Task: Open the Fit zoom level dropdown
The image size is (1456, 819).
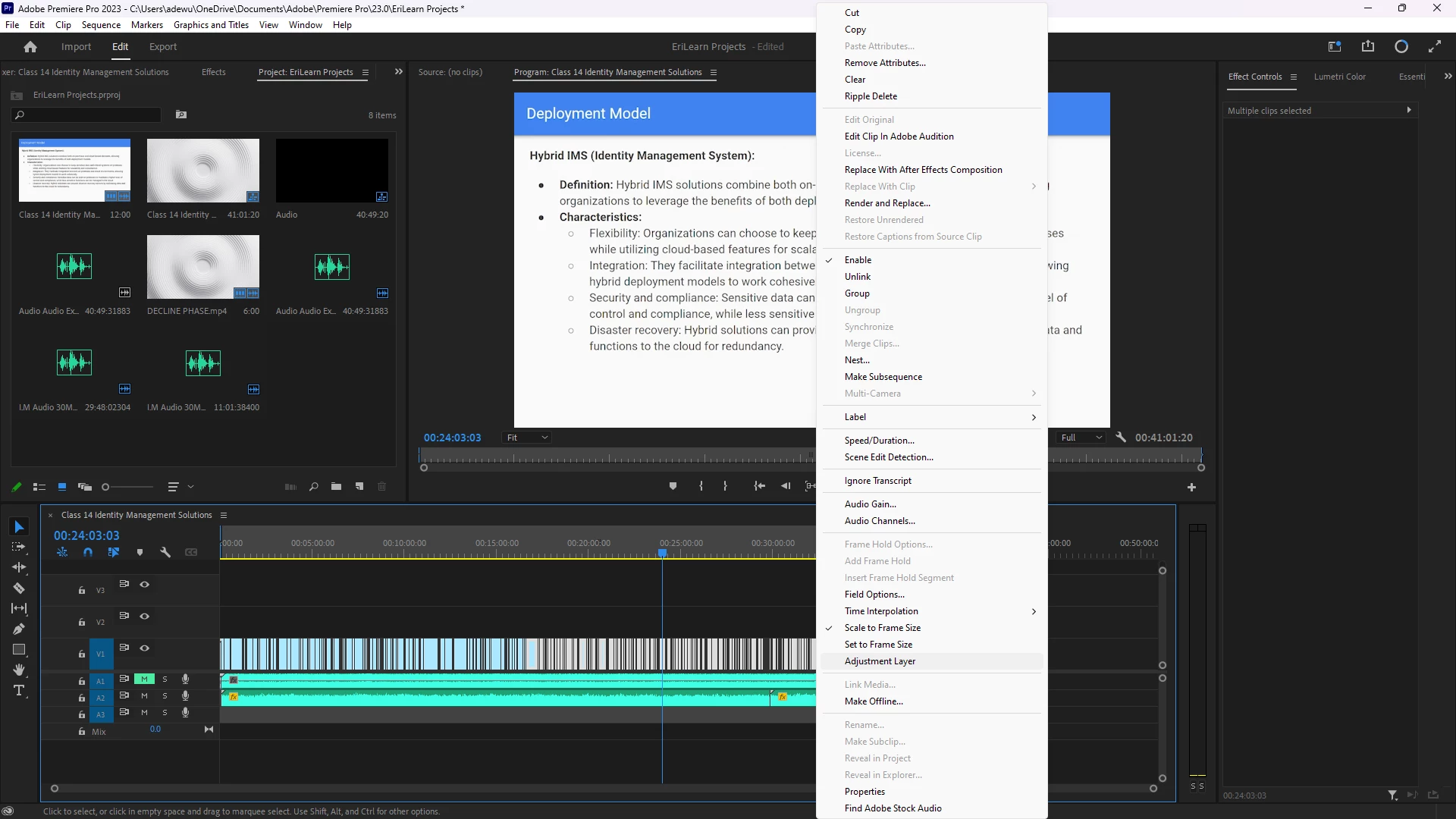Action: pyautogui.click(x=527, y=438)
